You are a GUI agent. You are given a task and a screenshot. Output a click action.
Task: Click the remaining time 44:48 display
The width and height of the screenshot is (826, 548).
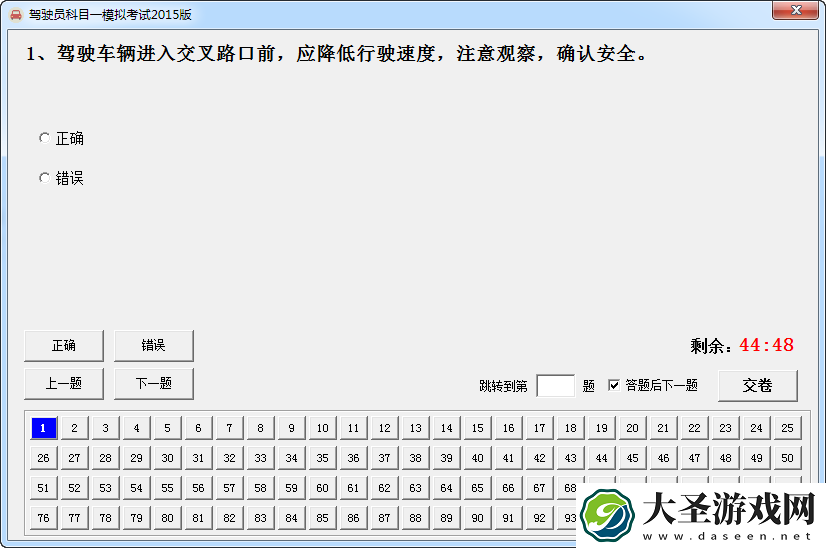tap(766, 345)
